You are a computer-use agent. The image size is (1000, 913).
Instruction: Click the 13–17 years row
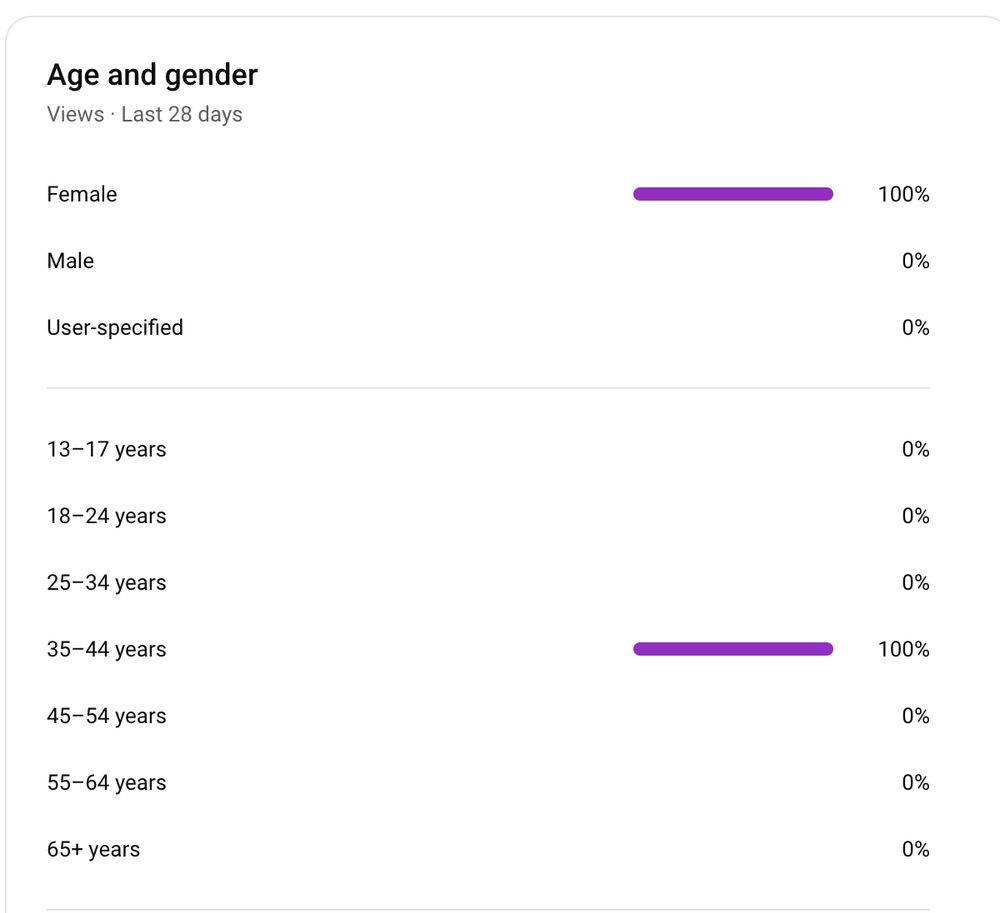point(489,449)
